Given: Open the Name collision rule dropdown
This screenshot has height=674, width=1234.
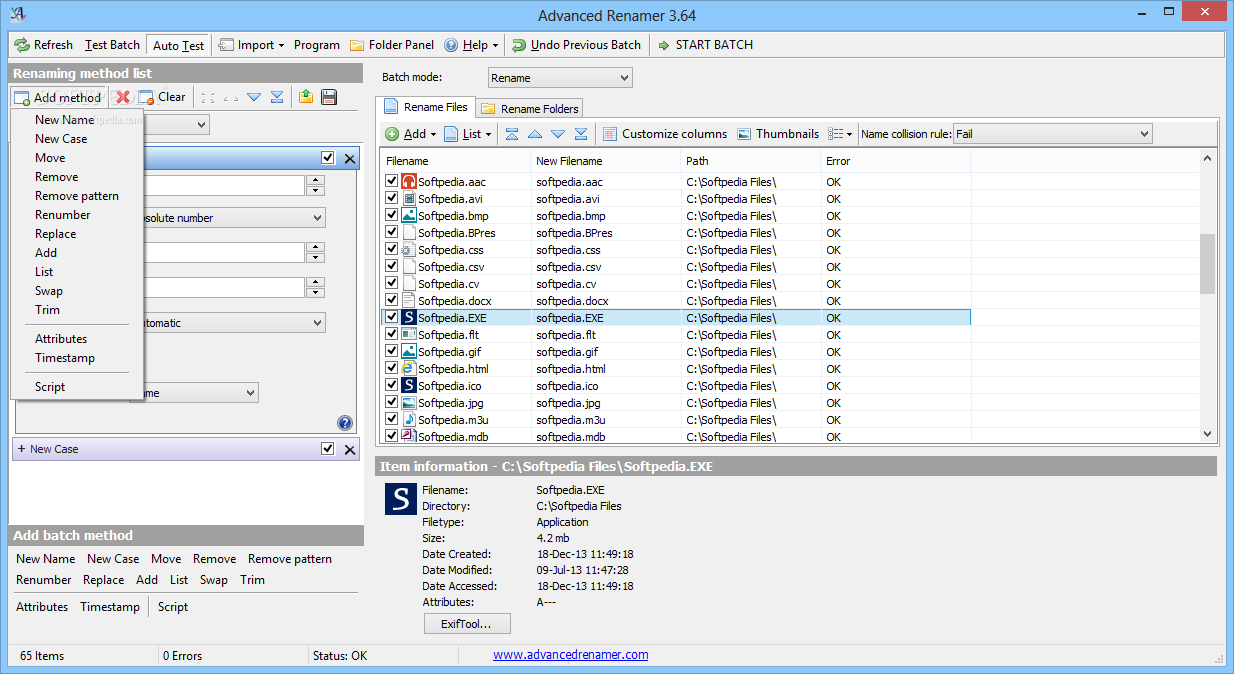Looking at the screenshot, I should point(1052,134).
